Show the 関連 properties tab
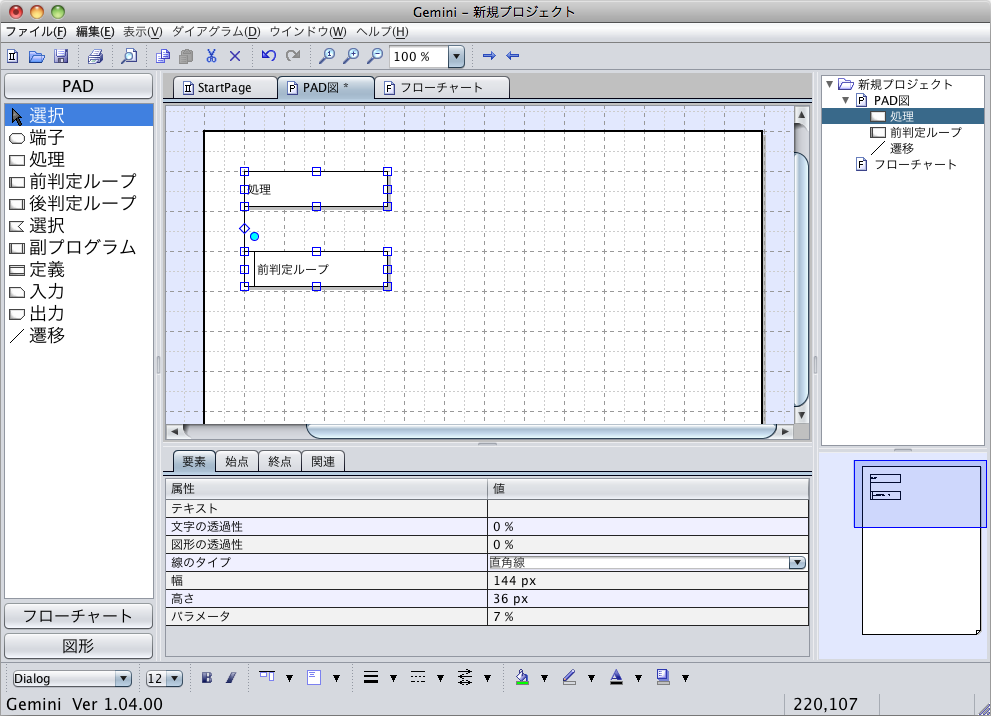Screen dimensions: 991x716 (323, 462)
